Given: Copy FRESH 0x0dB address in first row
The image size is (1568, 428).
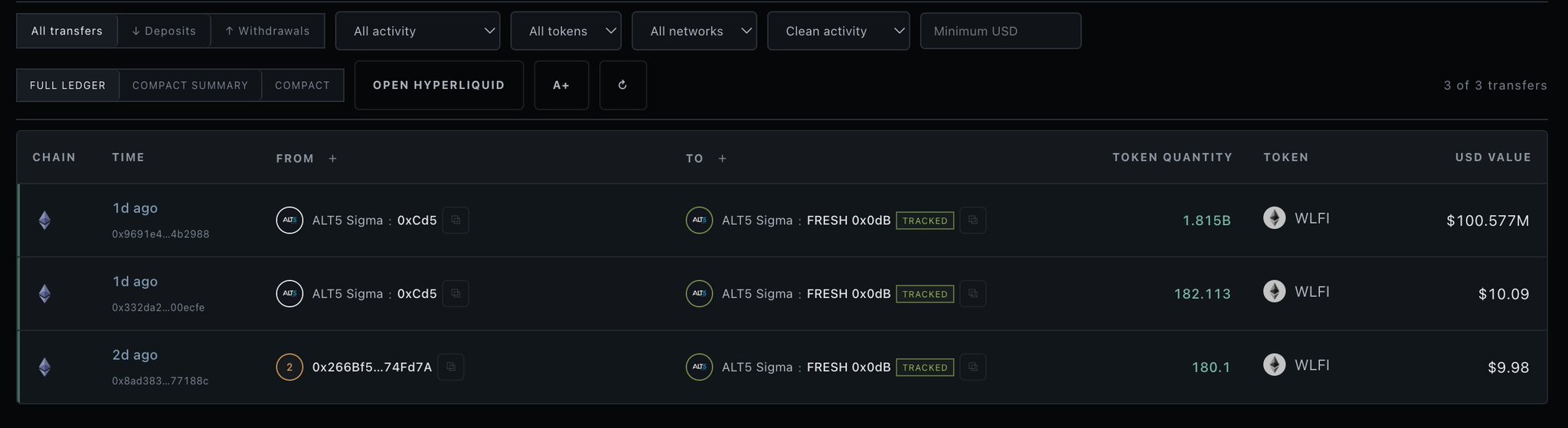Looking at the screenshot, I should tap(972, 220).
